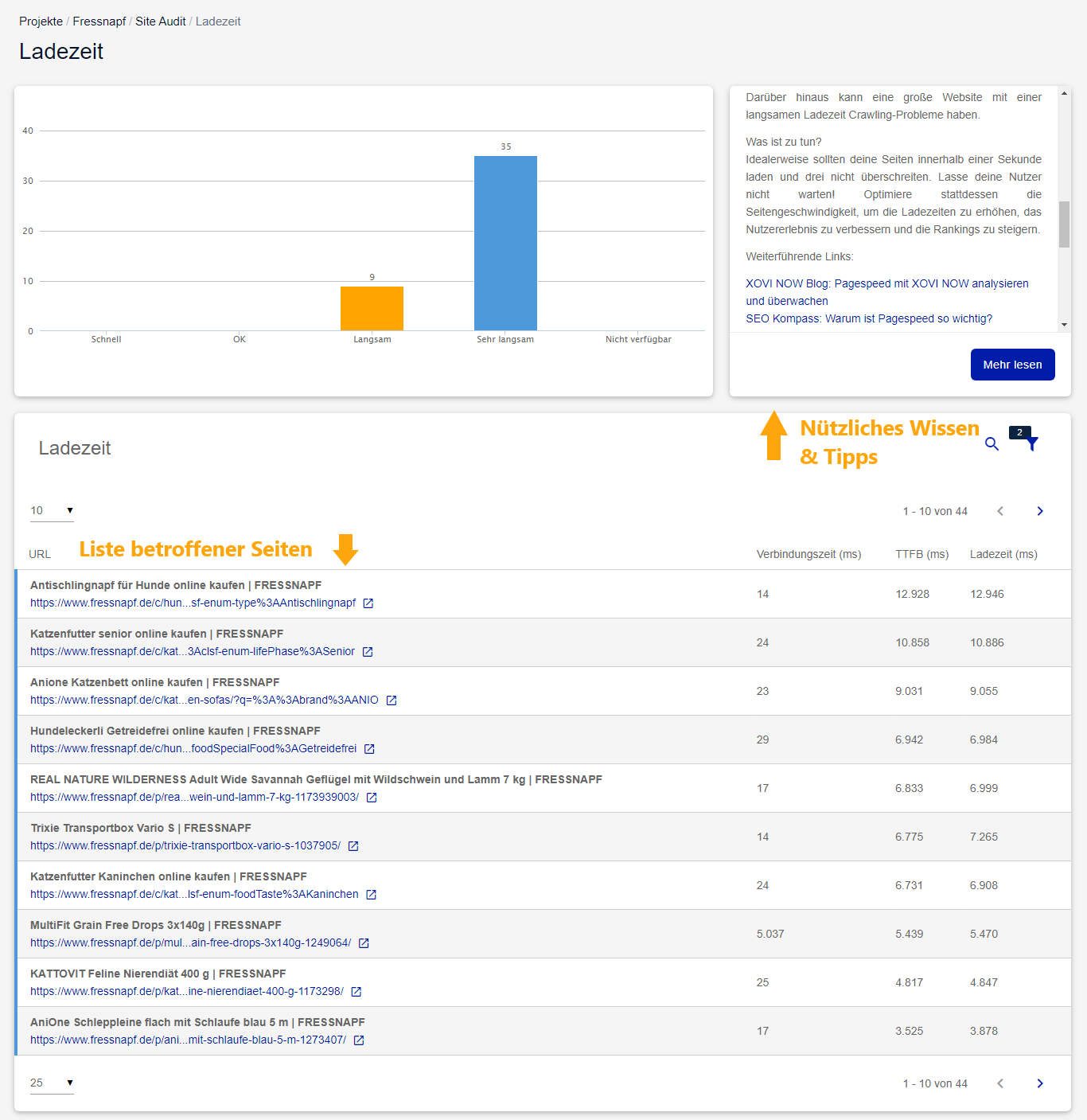Open the MultiFit grain-free-drops fressnapf.de URL
The image size is (1087, 1120).
(x=191, y=942)
